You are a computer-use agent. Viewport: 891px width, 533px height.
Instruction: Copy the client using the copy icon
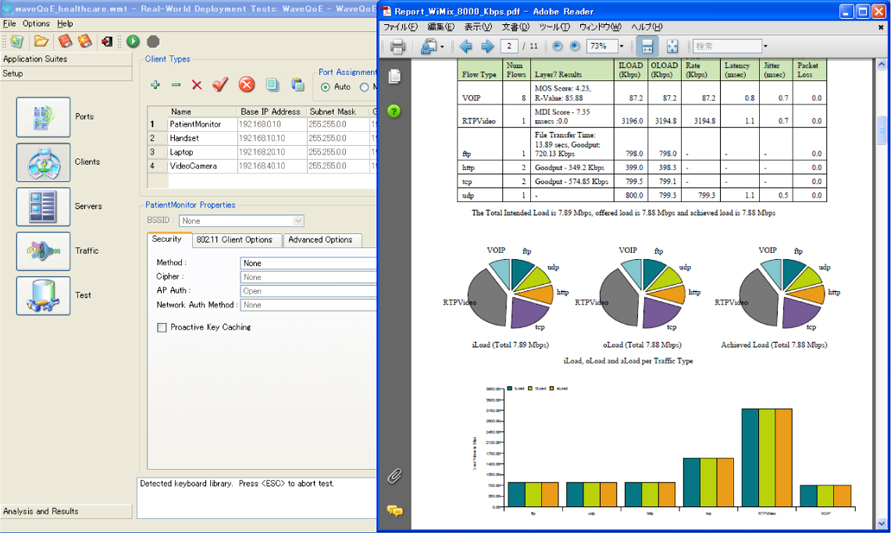(272, 85)
